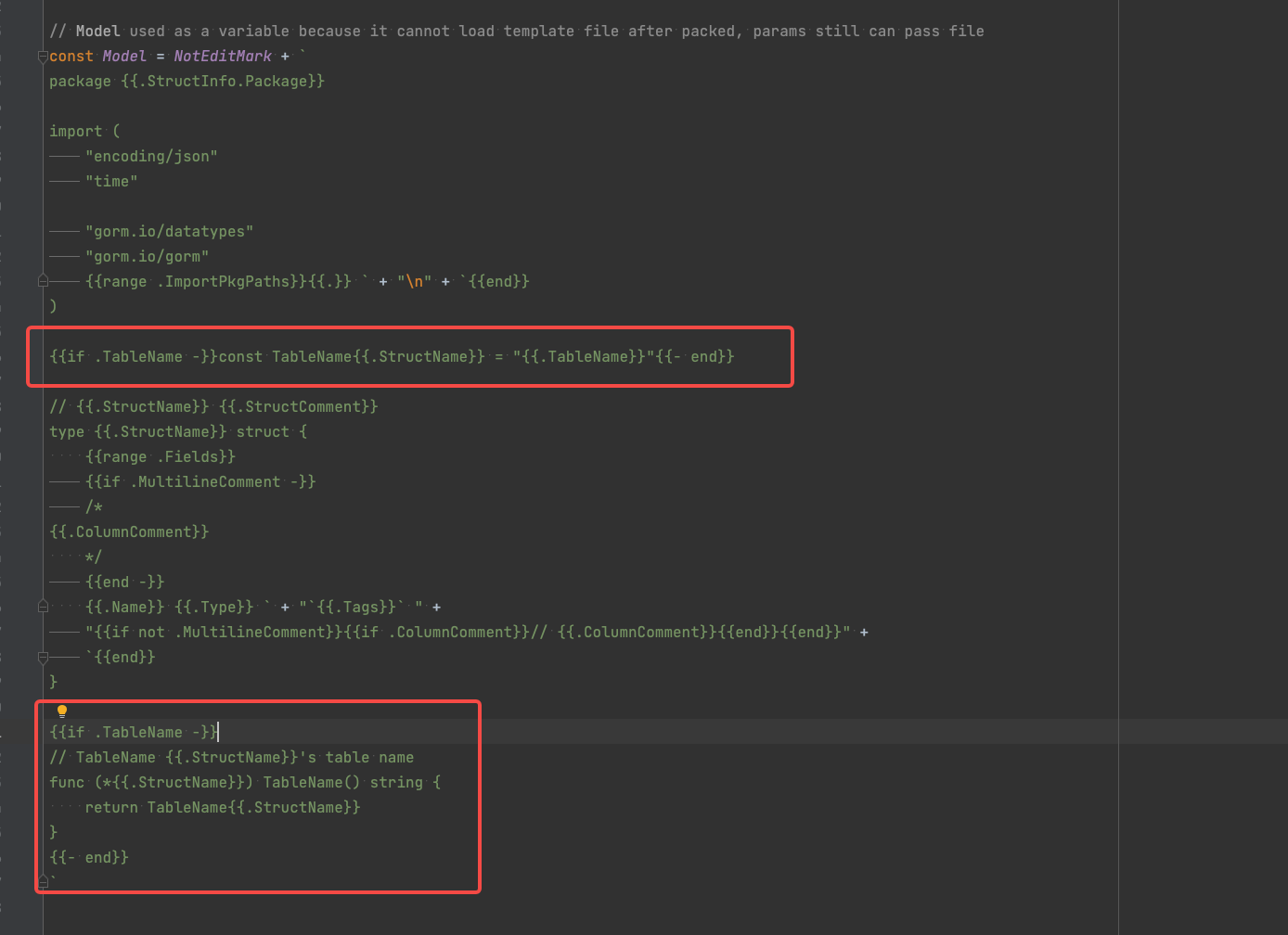Screen dimensions: 1288x935
Task: Click the {{.Tags}} template token
Action: 356,608
